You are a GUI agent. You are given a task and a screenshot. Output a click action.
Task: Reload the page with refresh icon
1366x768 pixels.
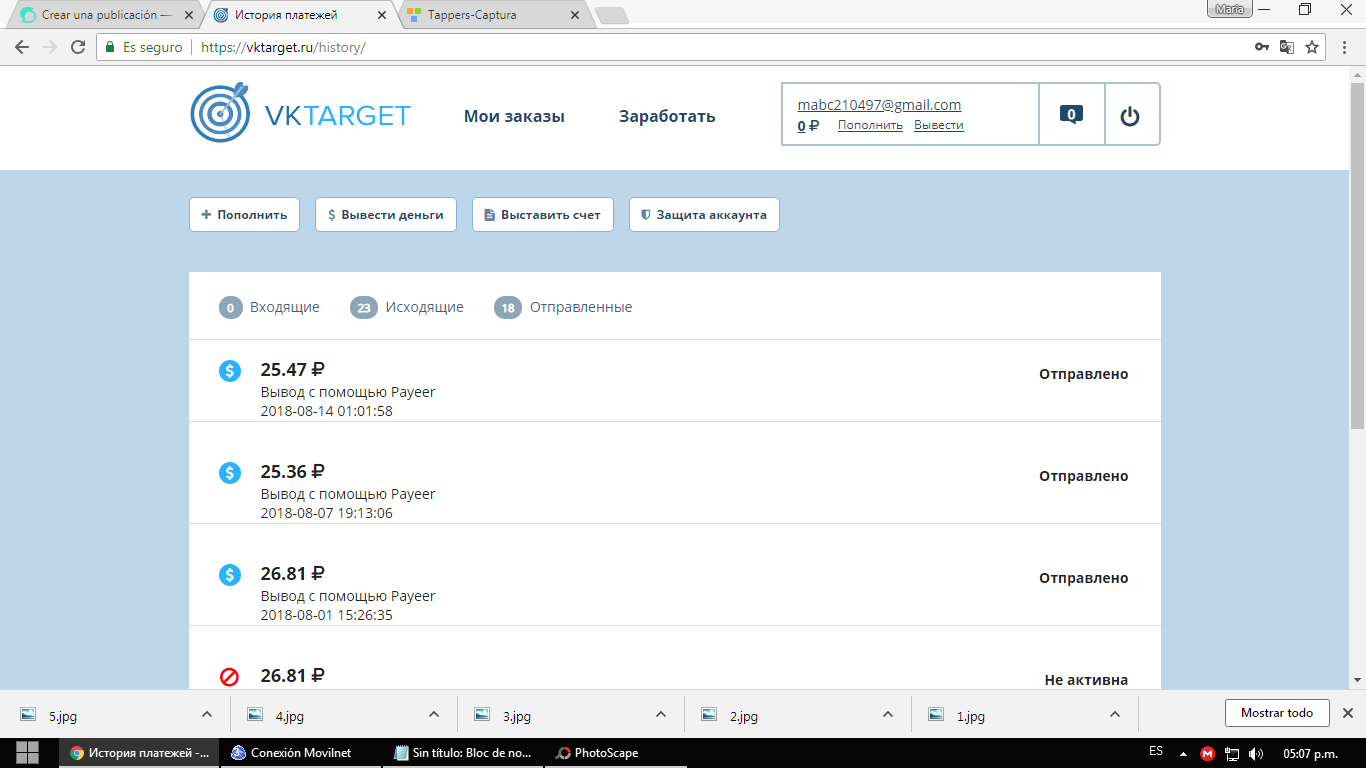pos(78,47)
